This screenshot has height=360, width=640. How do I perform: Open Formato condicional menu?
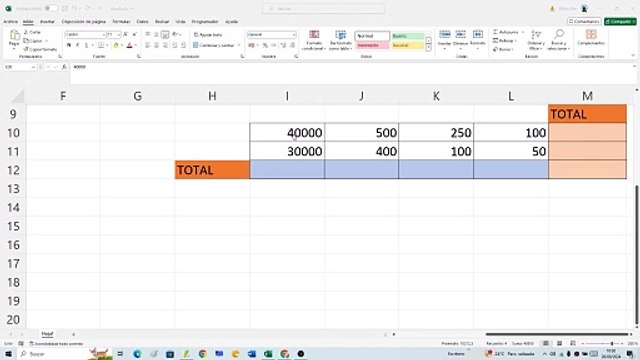314,40
